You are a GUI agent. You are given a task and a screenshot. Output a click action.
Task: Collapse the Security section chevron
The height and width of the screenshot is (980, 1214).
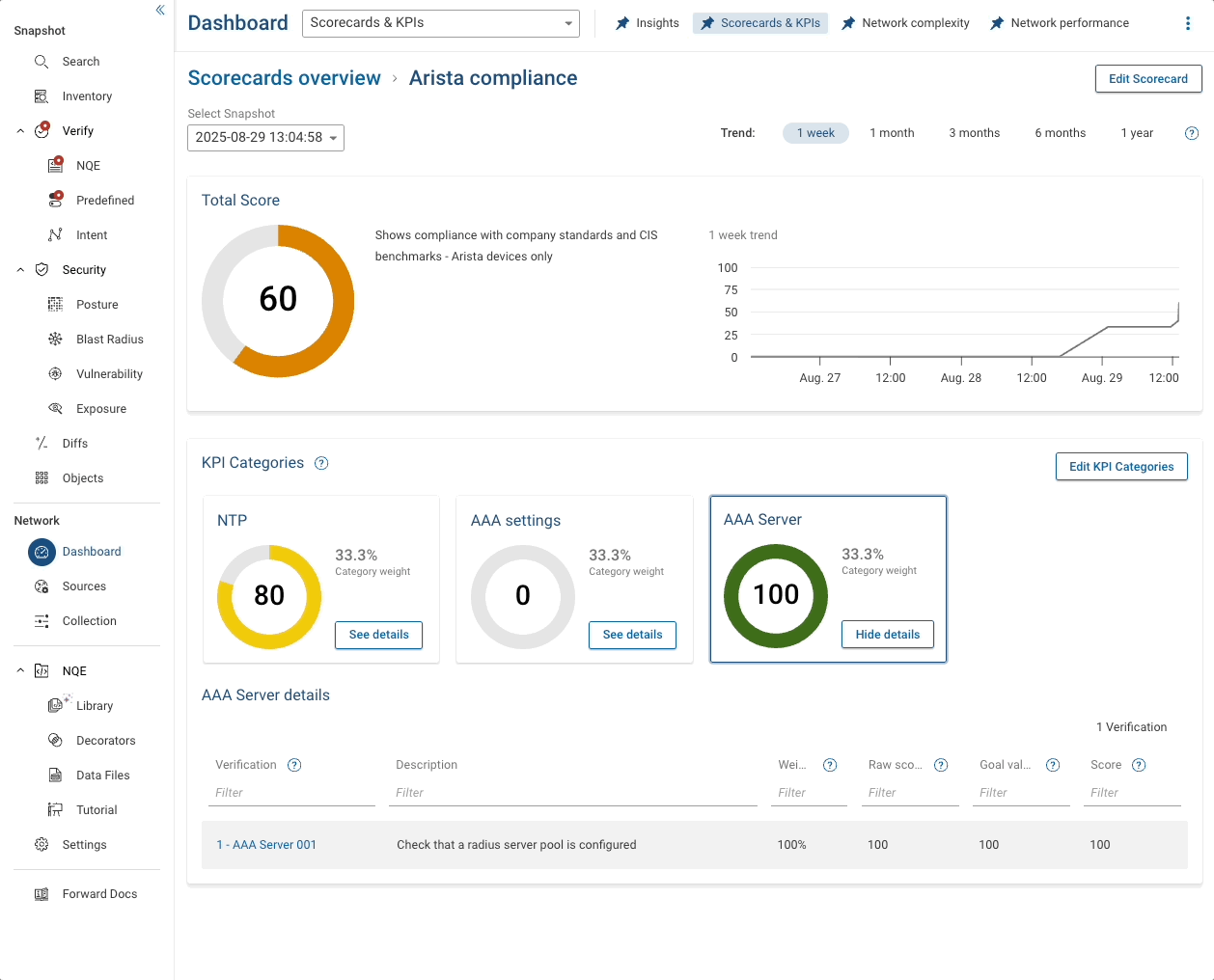tap(20, 270)
